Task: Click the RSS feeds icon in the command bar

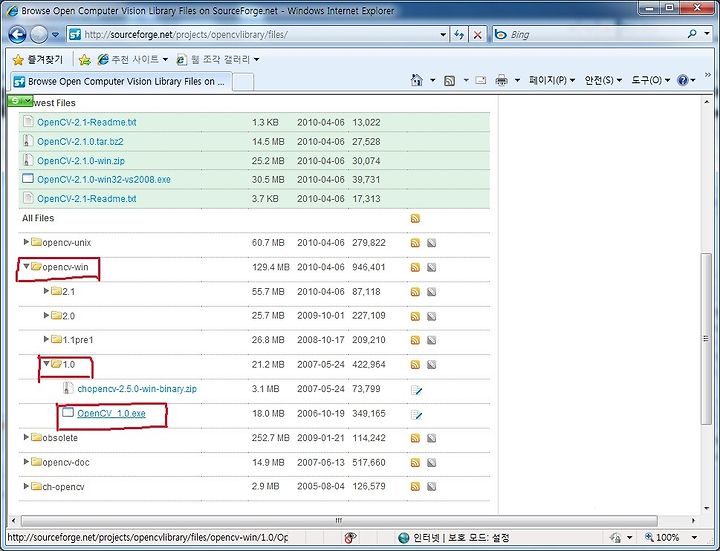Action: click(x=450, y=81)
